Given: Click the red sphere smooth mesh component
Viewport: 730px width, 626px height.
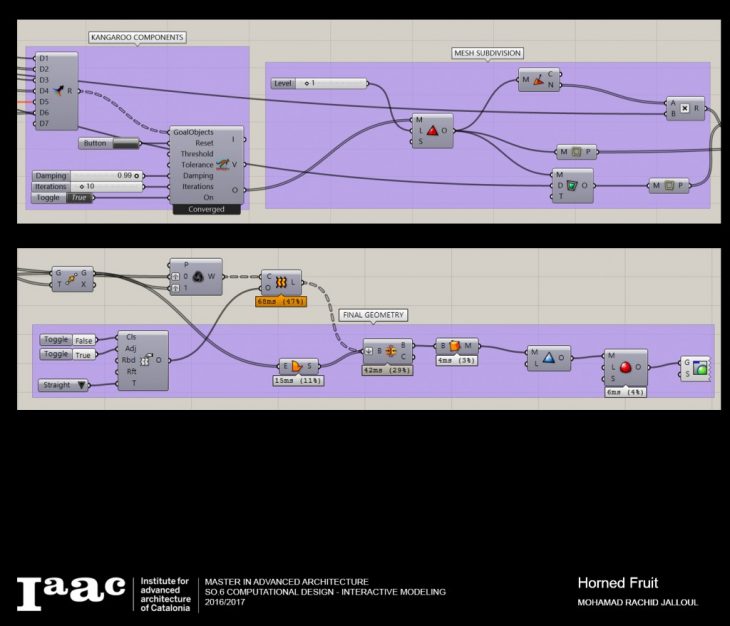Looking at the screenshot, I should pyautogui.click(x=626, y=367).
